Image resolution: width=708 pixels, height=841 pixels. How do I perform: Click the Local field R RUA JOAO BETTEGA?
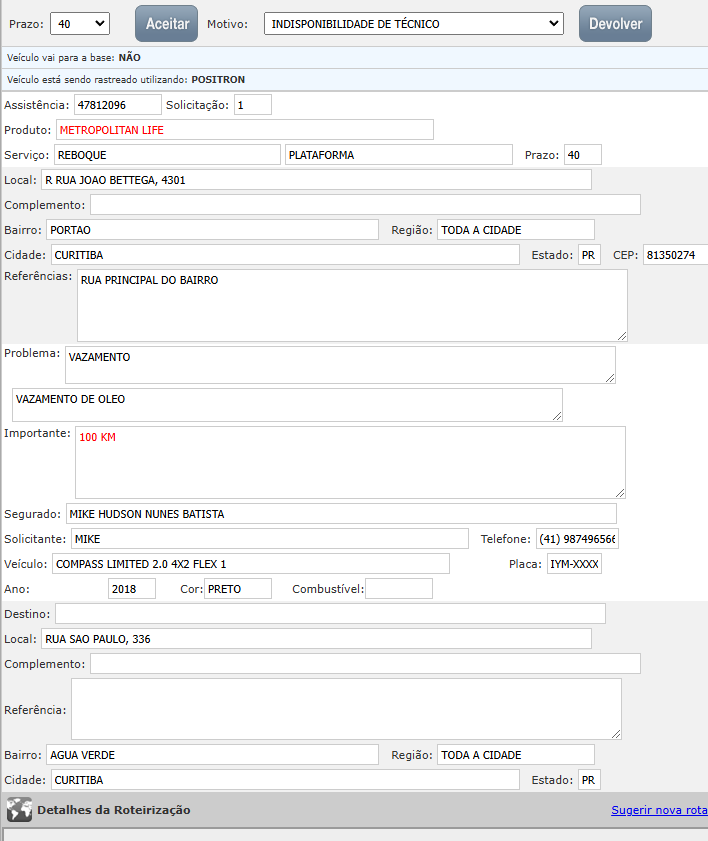tap(316, 180)
